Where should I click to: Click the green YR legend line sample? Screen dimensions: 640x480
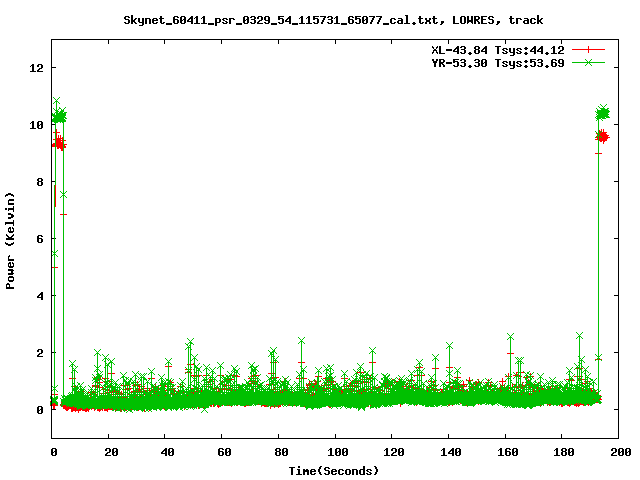[588, 62]
